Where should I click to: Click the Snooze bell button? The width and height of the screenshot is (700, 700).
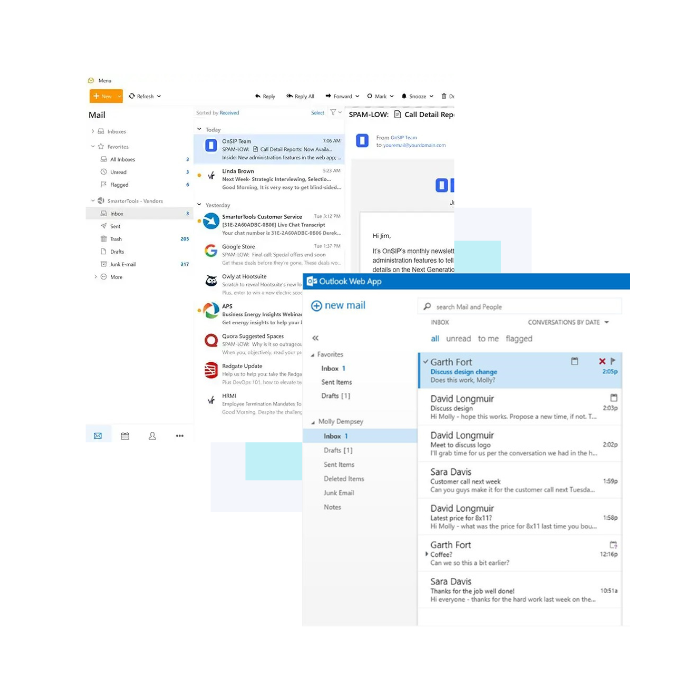click(x=414, y=96)
